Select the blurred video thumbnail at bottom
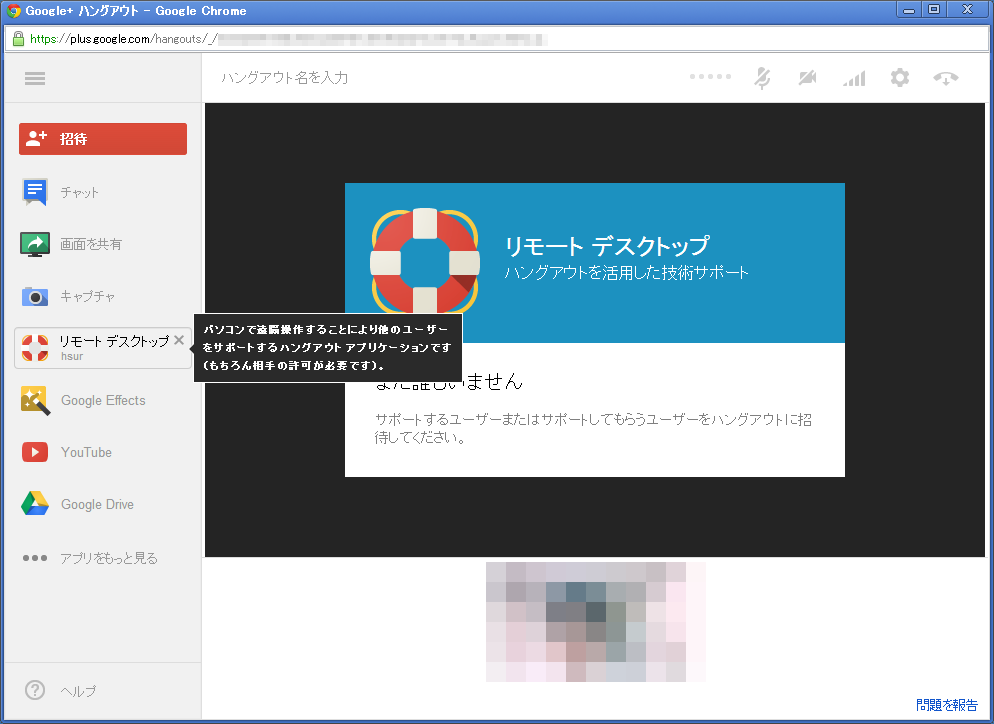The width and height of the screenshot is (994, 724). [595, 621]
